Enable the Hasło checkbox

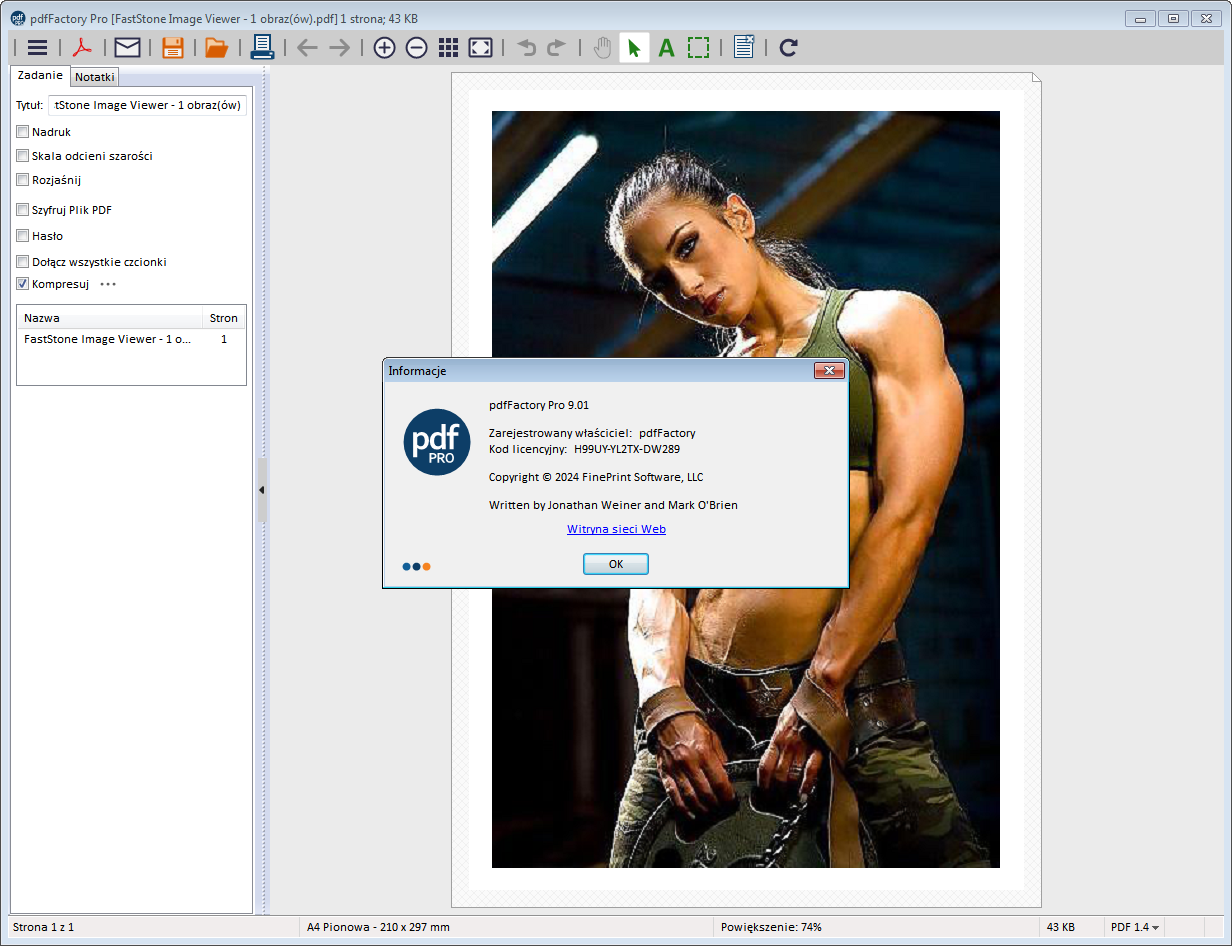[23, 235]
